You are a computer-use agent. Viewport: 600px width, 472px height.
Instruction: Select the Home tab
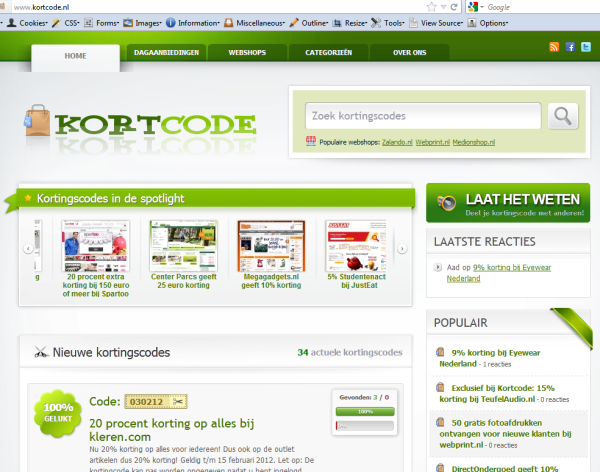click(75, 57)
